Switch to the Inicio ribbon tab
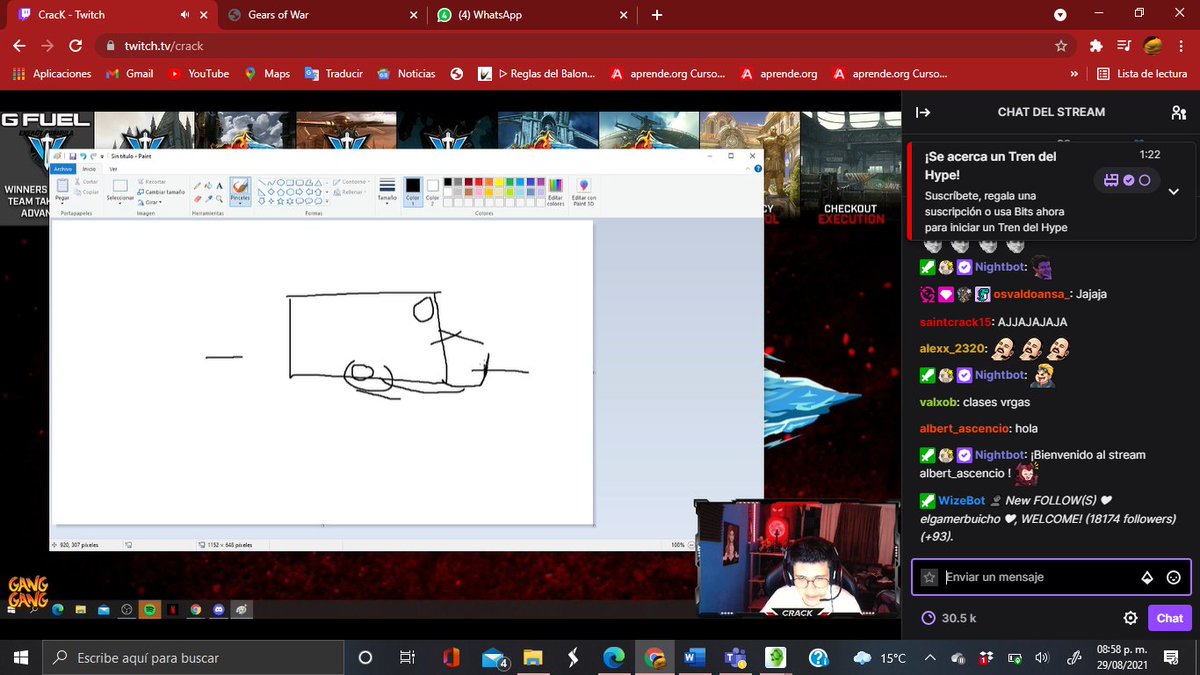The width and height of the screenshot is (1200, 675). pyautogui.click(x=88, y=169)
